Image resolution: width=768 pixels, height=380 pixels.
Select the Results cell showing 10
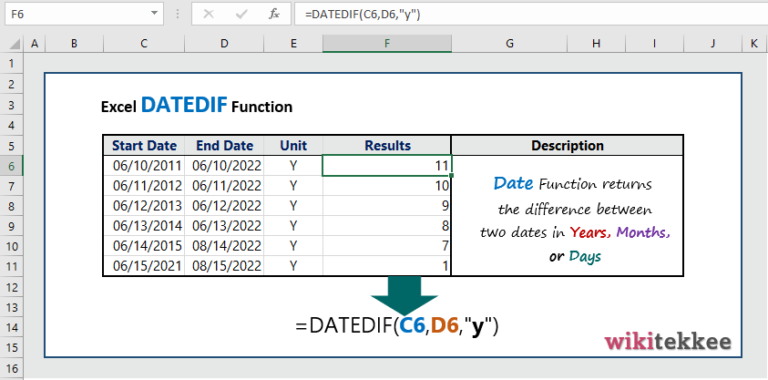(387, 186)
